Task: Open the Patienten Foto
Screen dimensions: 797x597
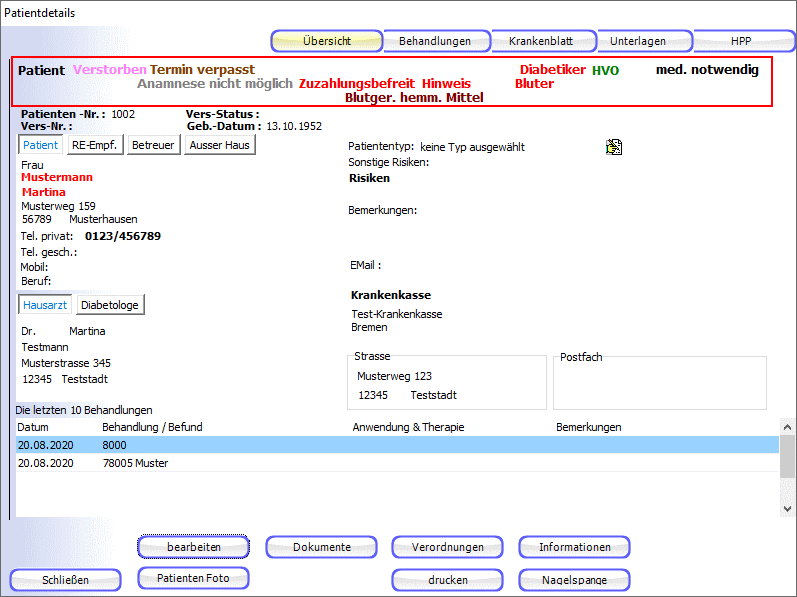Action: pyautogui.click(x=193, y=578)
